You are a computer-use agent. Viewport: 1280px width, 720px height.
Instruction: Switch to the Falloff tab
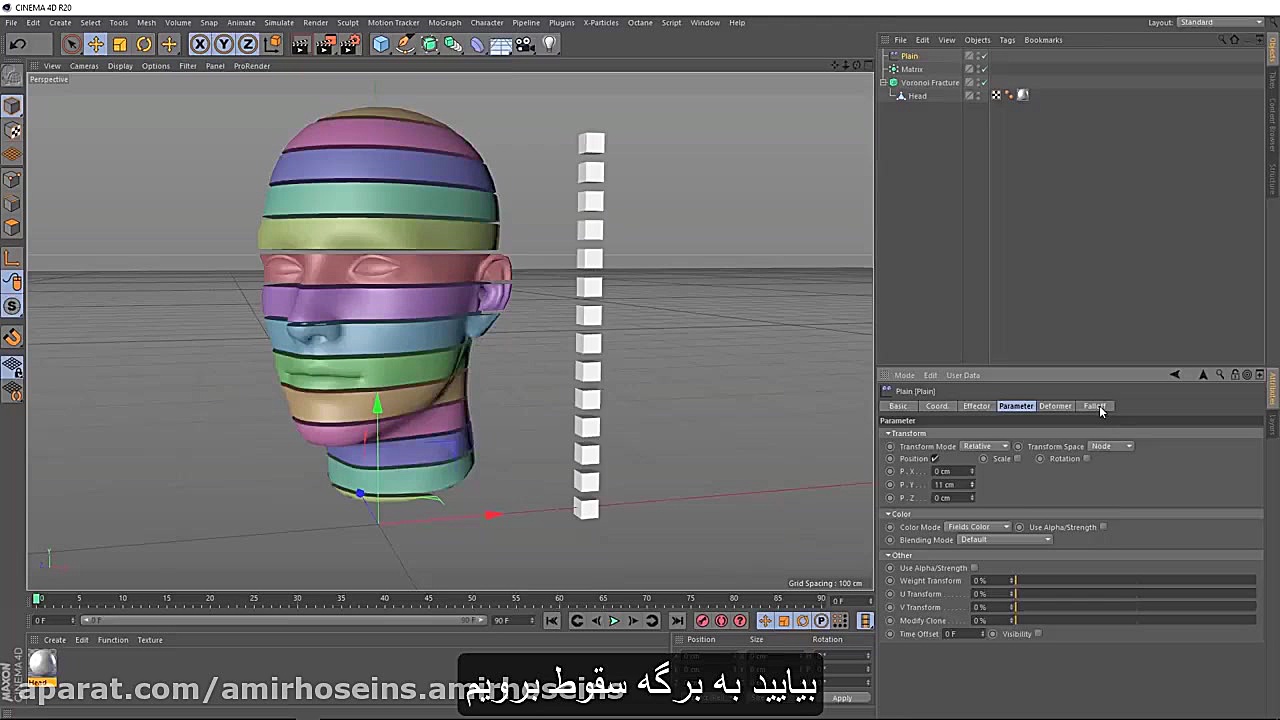(x=1095, y=406)
